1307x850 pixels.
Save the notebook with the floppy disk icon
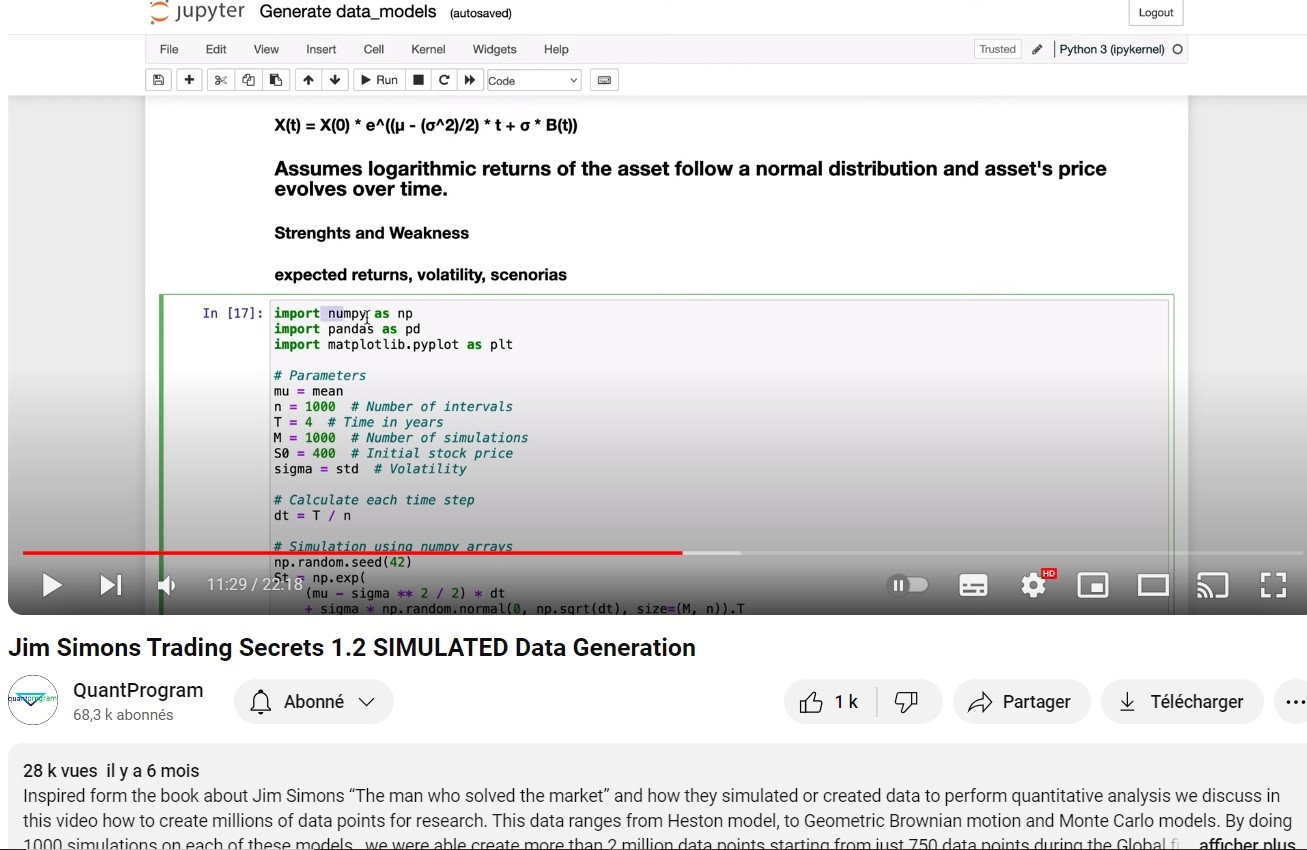158,80
